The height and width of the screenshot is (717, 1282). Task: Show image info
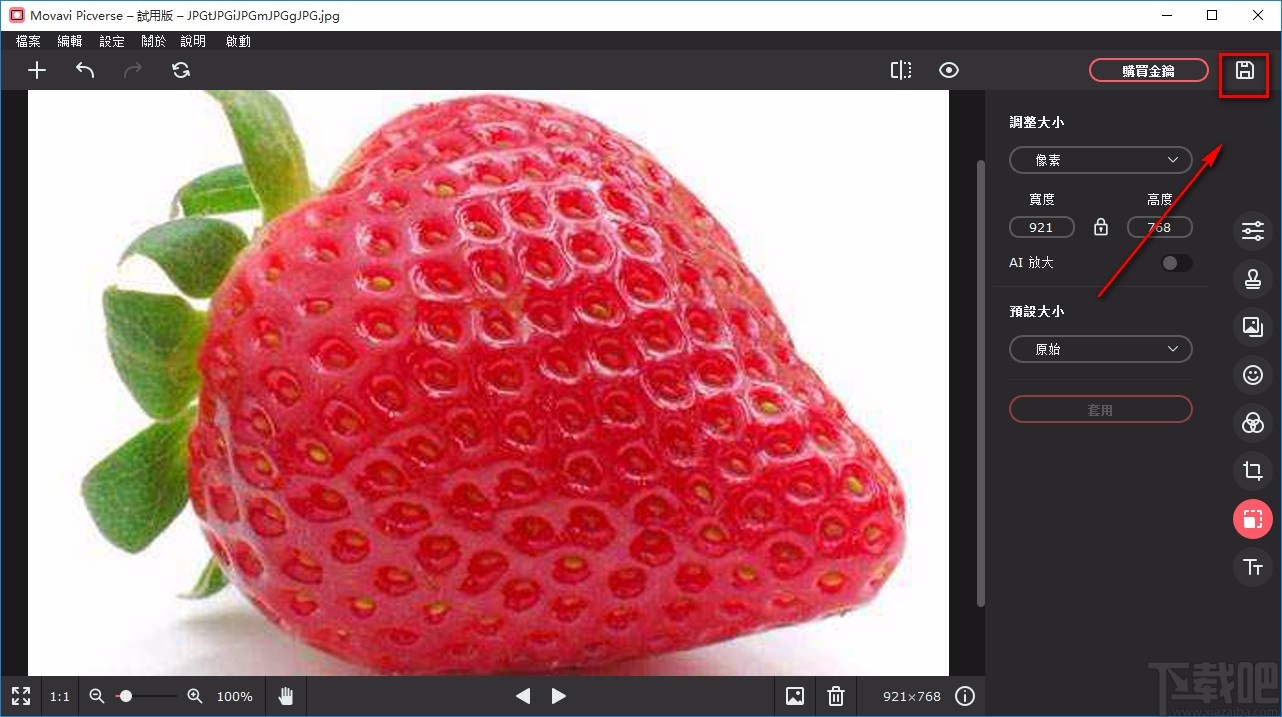(965, 696)
